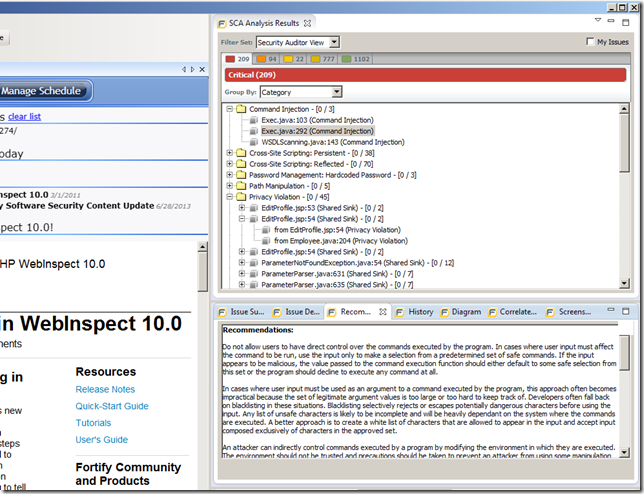Screen dimensions: 644x494
Task: Collapse the Privacy Violation group
Action: tap(230, 197)
